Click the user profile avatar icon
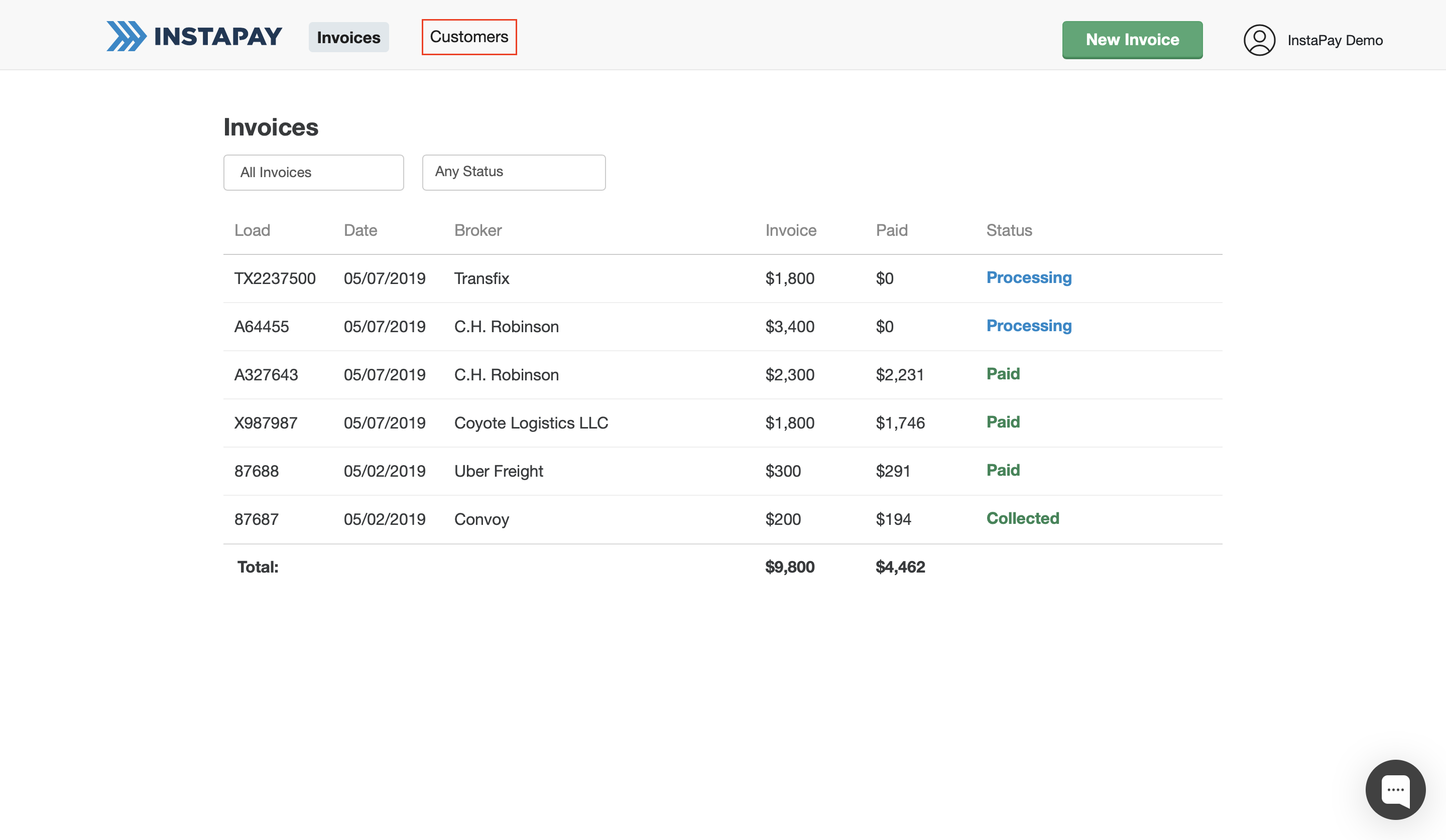Image resolution: width=1446 pixels, height=840 pixels. [x=1259, y=40]
